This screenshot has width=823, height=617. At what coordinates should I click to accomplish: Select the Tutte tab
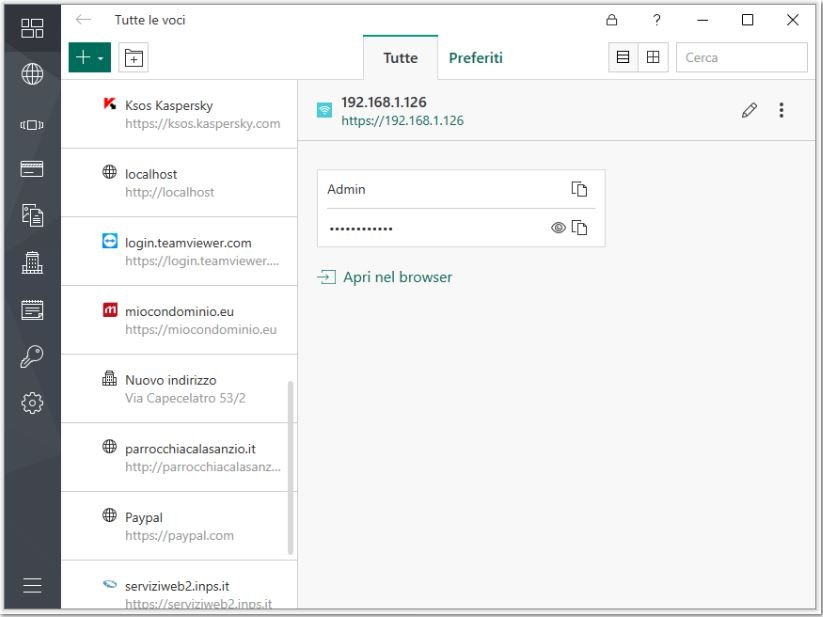pos(400,58)
